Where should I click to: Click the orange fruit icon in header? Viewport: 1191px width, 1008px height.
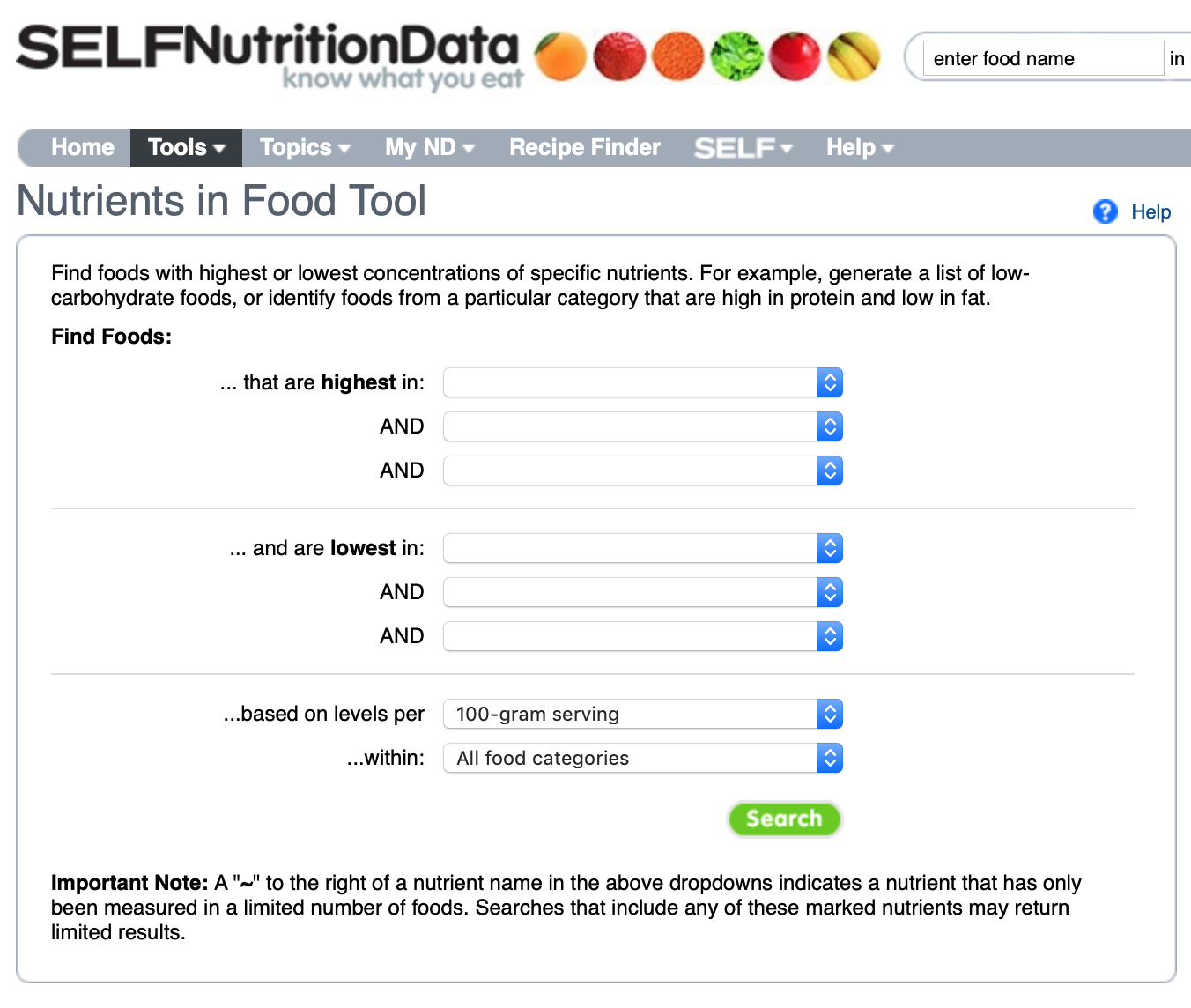click(561, 56)
